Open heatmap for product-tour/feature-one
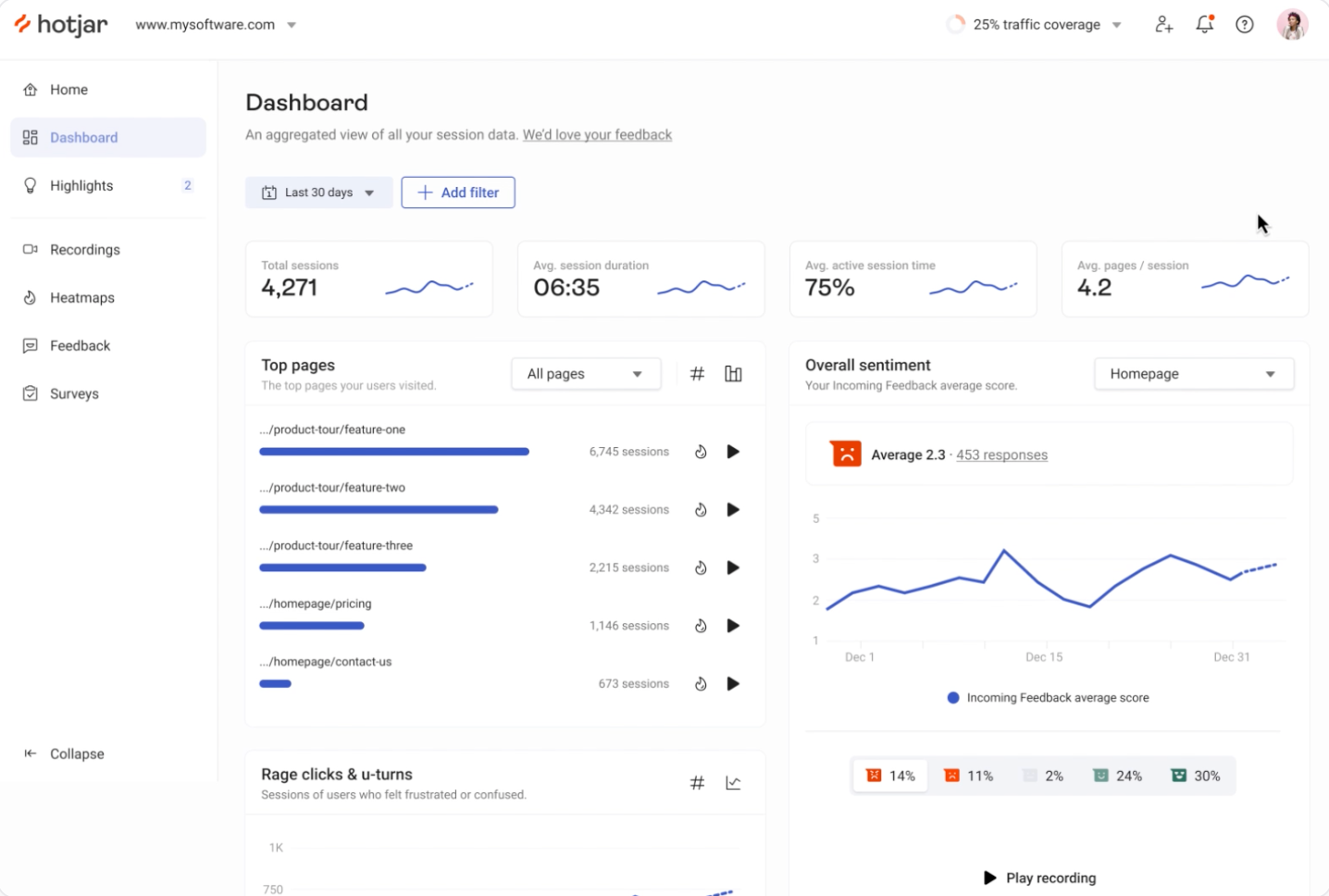 click(701, 452)
